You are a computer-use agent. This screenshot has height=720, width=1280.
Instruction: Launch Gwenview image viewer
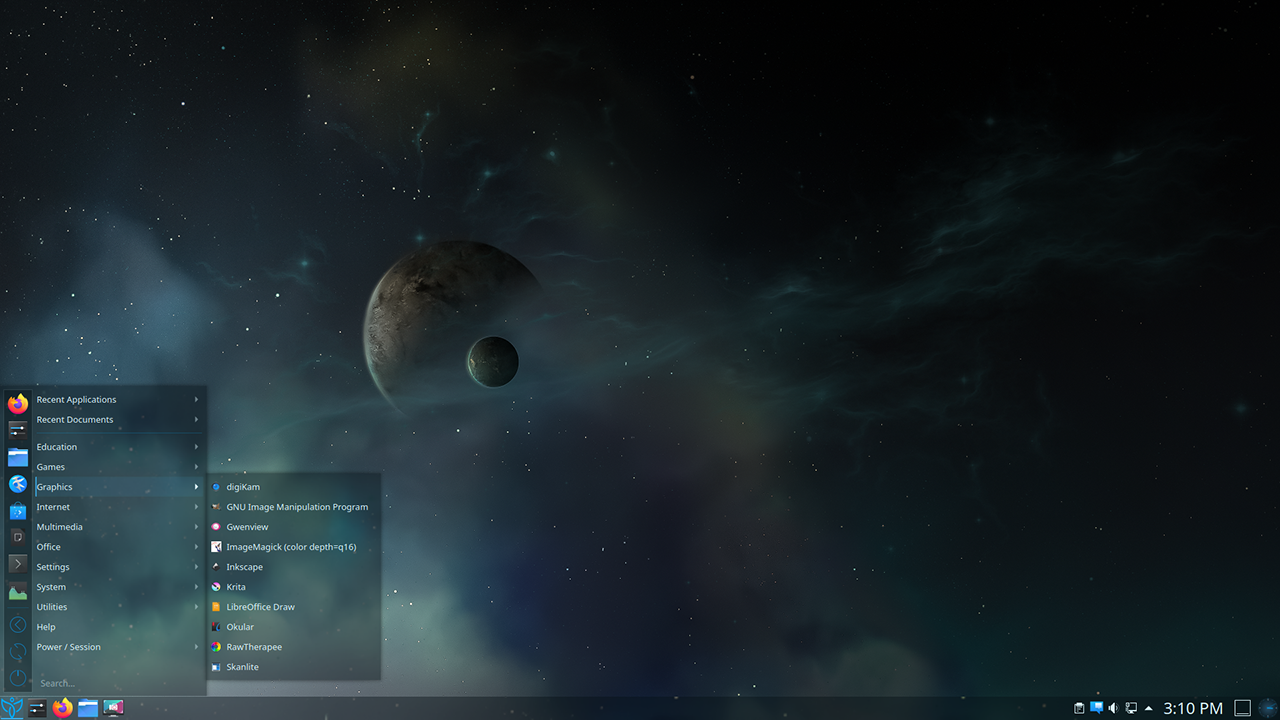294,527
